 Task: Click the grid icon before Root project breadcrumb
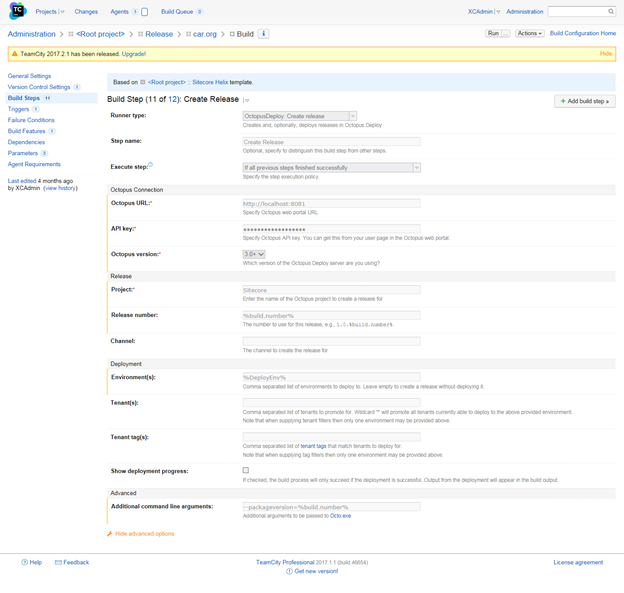click(x=71, y=34)
